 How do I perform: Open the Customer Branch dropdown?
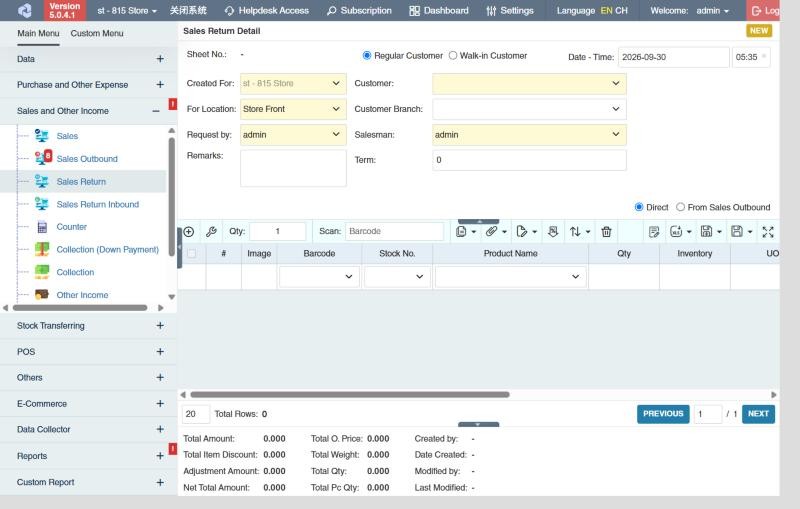click(529, 109)
